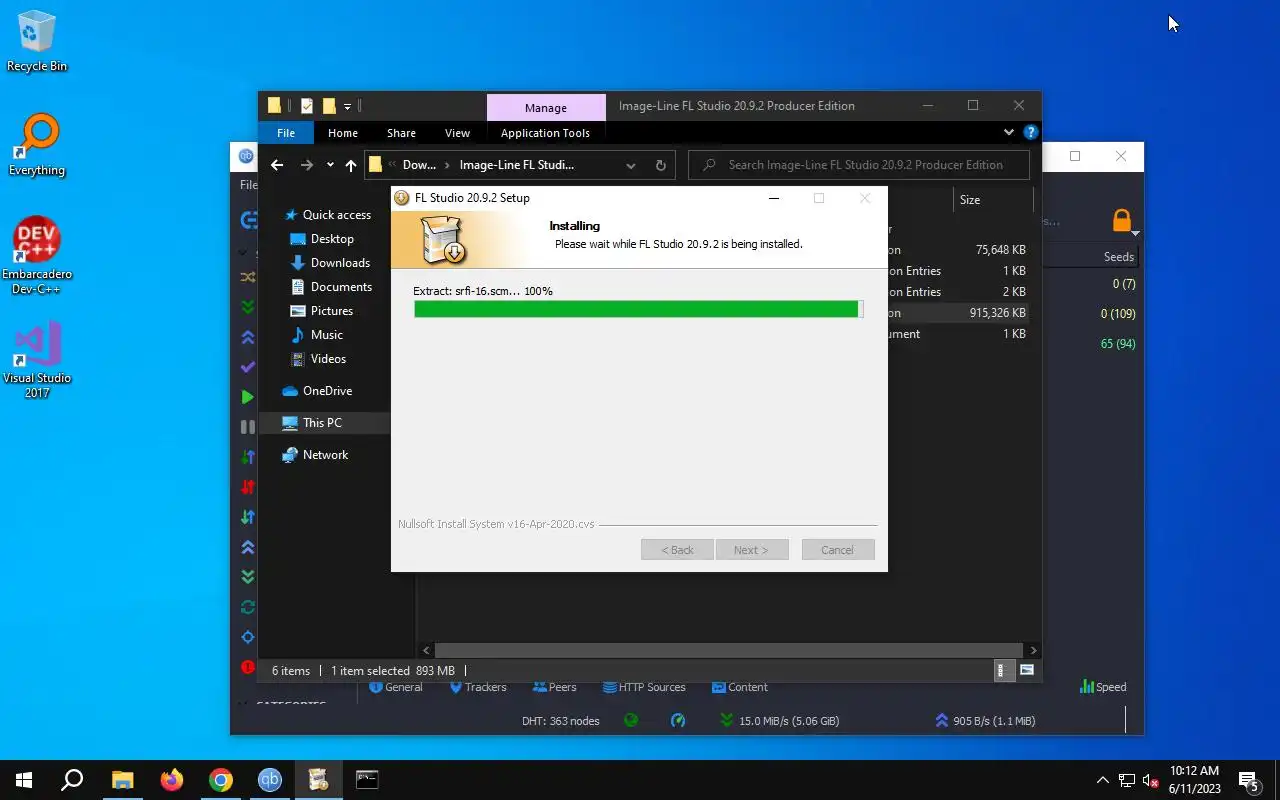Open Google Chrome from the taskbar
Screen dimensions: 1280x800
[x=221, y=780]
